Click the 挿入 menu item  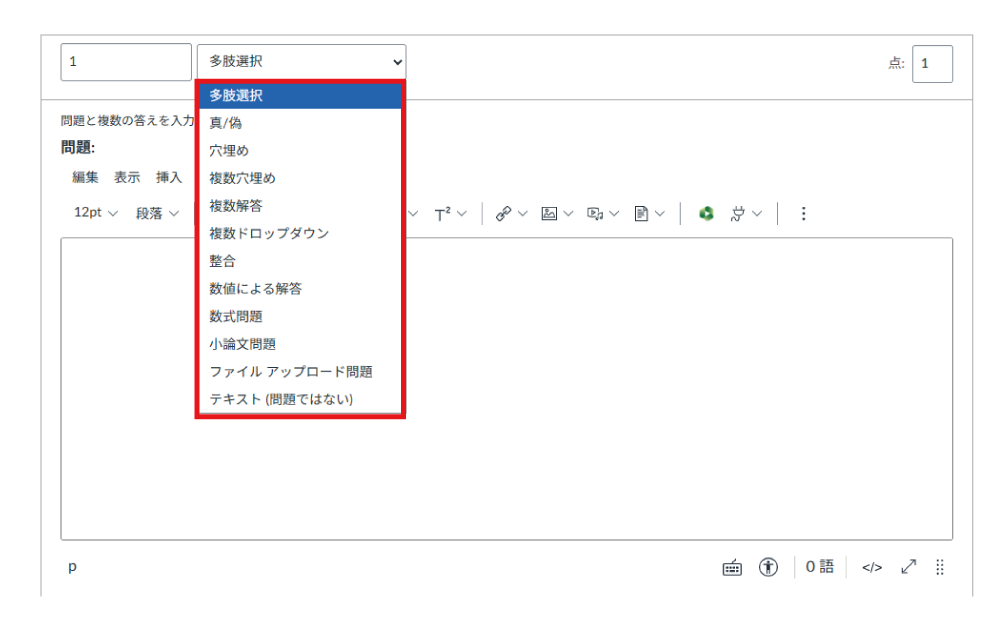pos(167,176)
